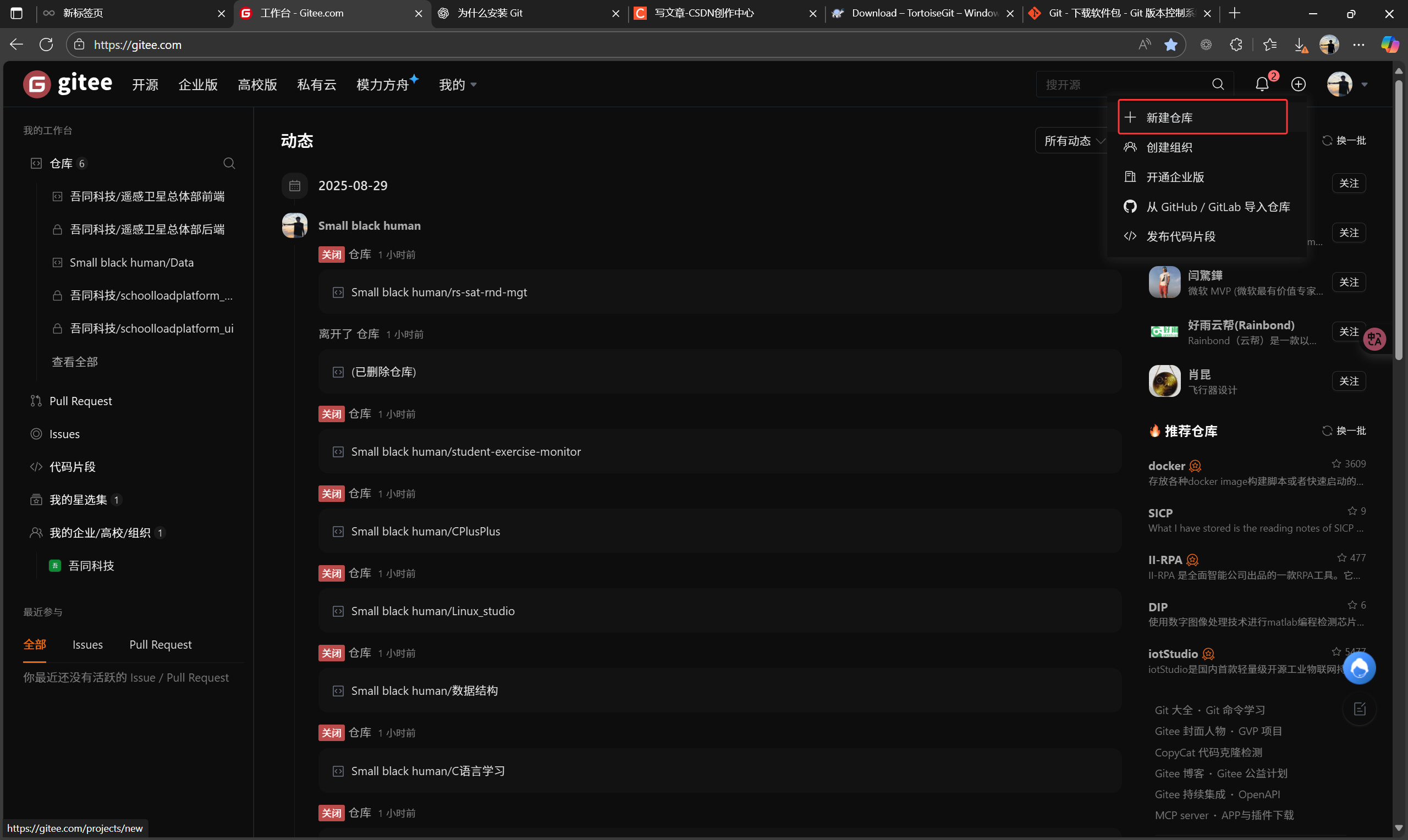The height and width of the screenshot is (840, 1408).
Task: Expand the 我的 dropdown in navigation
Action: tap(458, 85)
